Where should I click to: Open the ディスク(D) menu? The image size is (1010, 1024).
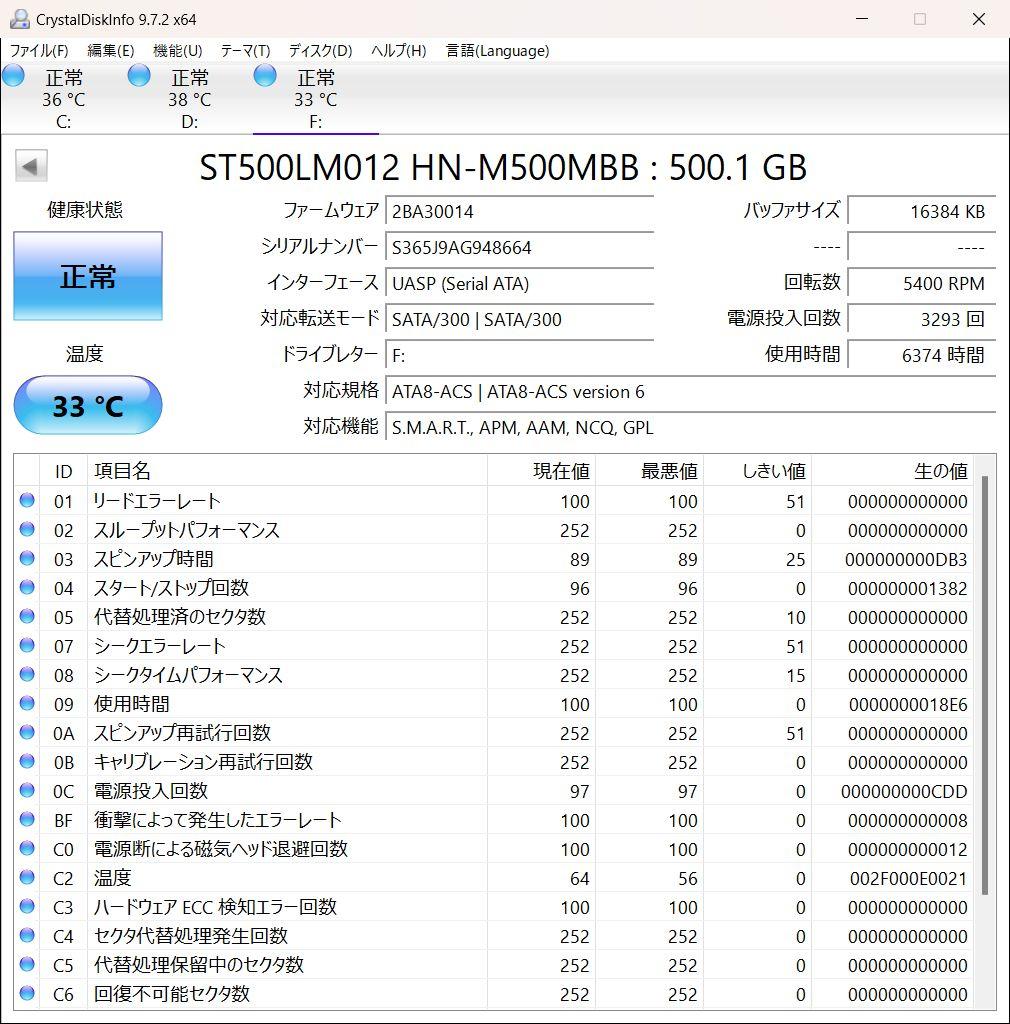[x=321, y=50]
